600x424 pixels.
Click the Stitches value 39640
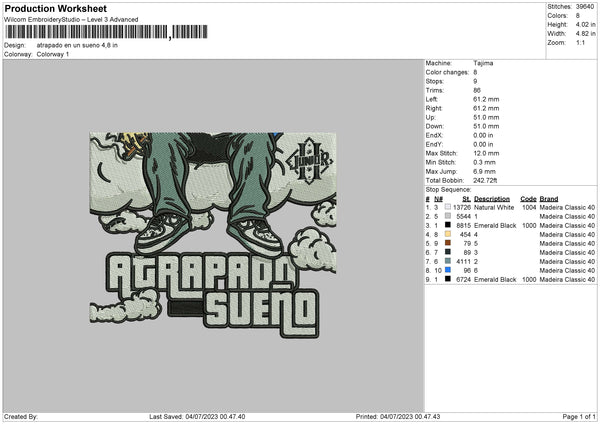click(x=585, y=7)
